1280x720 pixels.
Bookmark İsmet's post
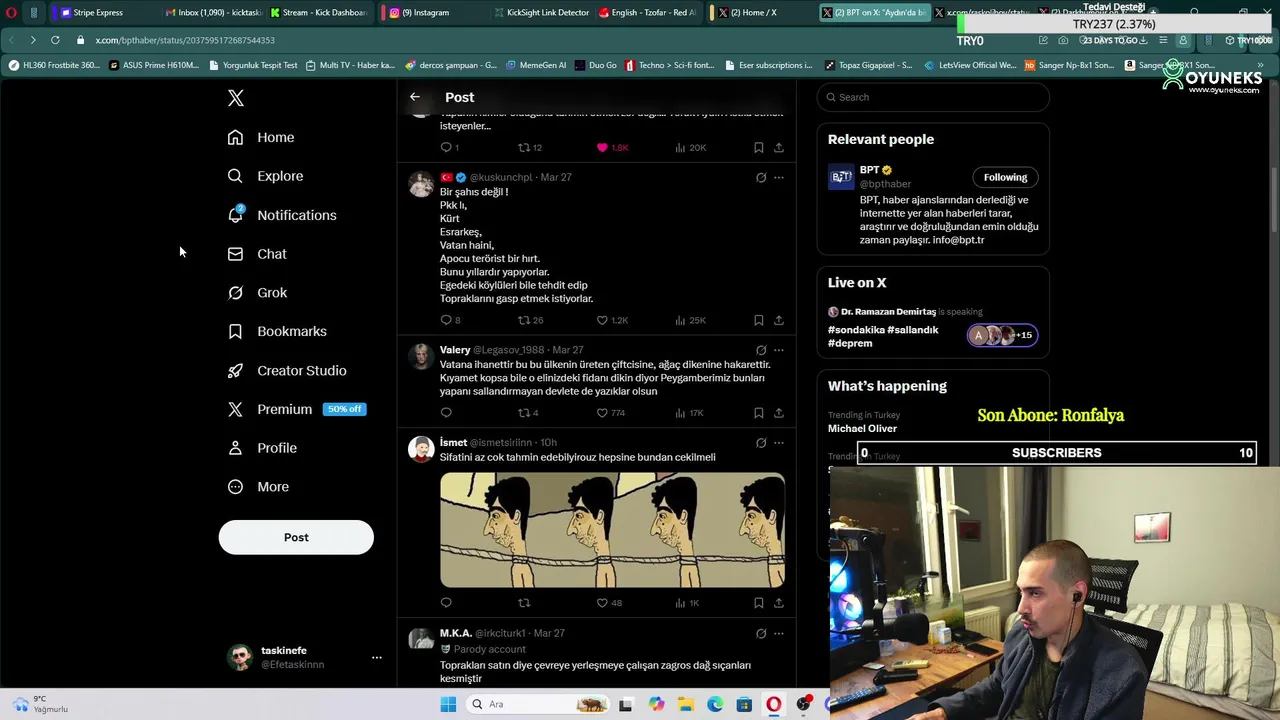(x=759, y=603)
